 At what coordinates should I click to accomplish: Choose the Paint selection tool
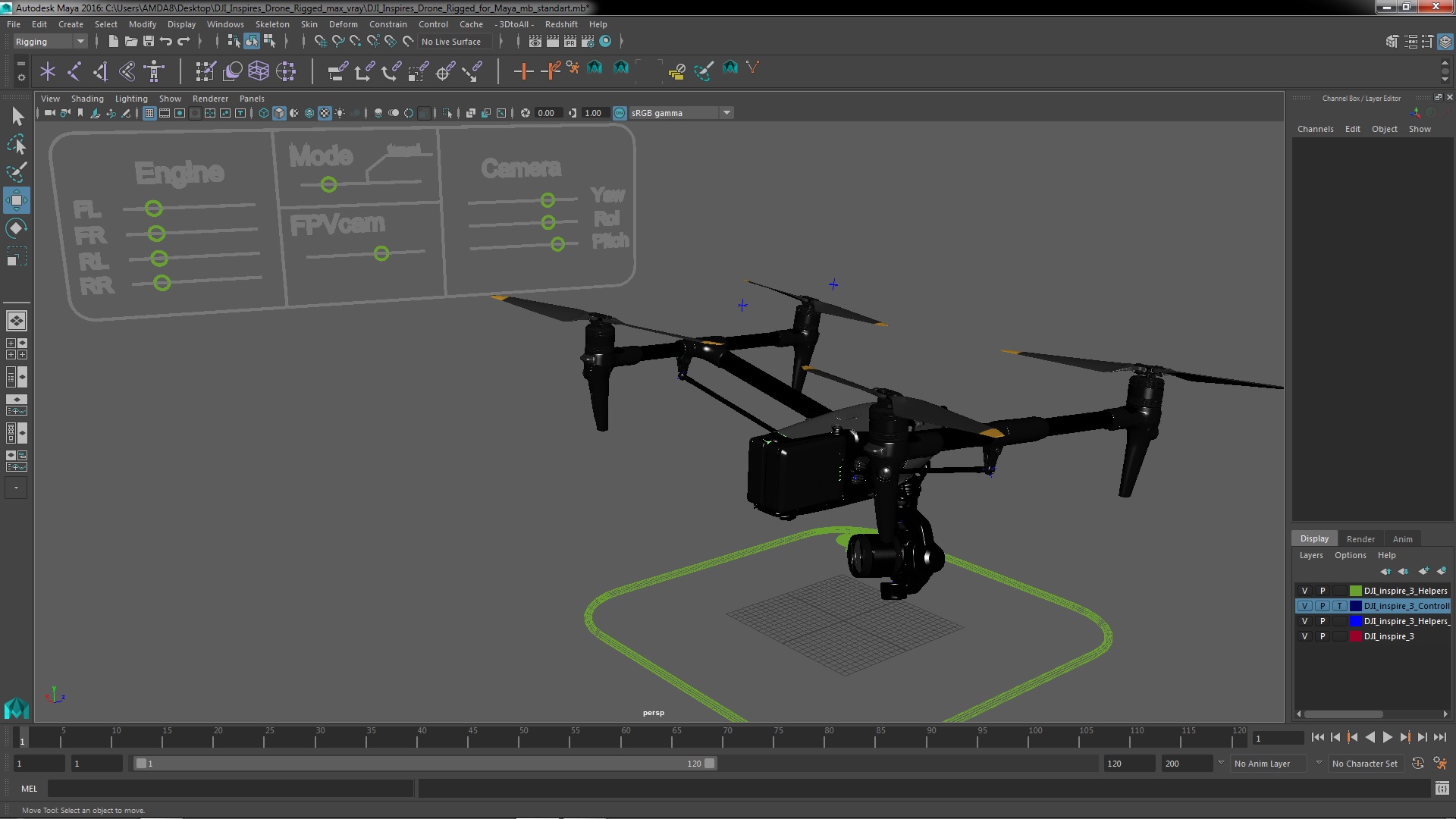(x=17, y=172)
